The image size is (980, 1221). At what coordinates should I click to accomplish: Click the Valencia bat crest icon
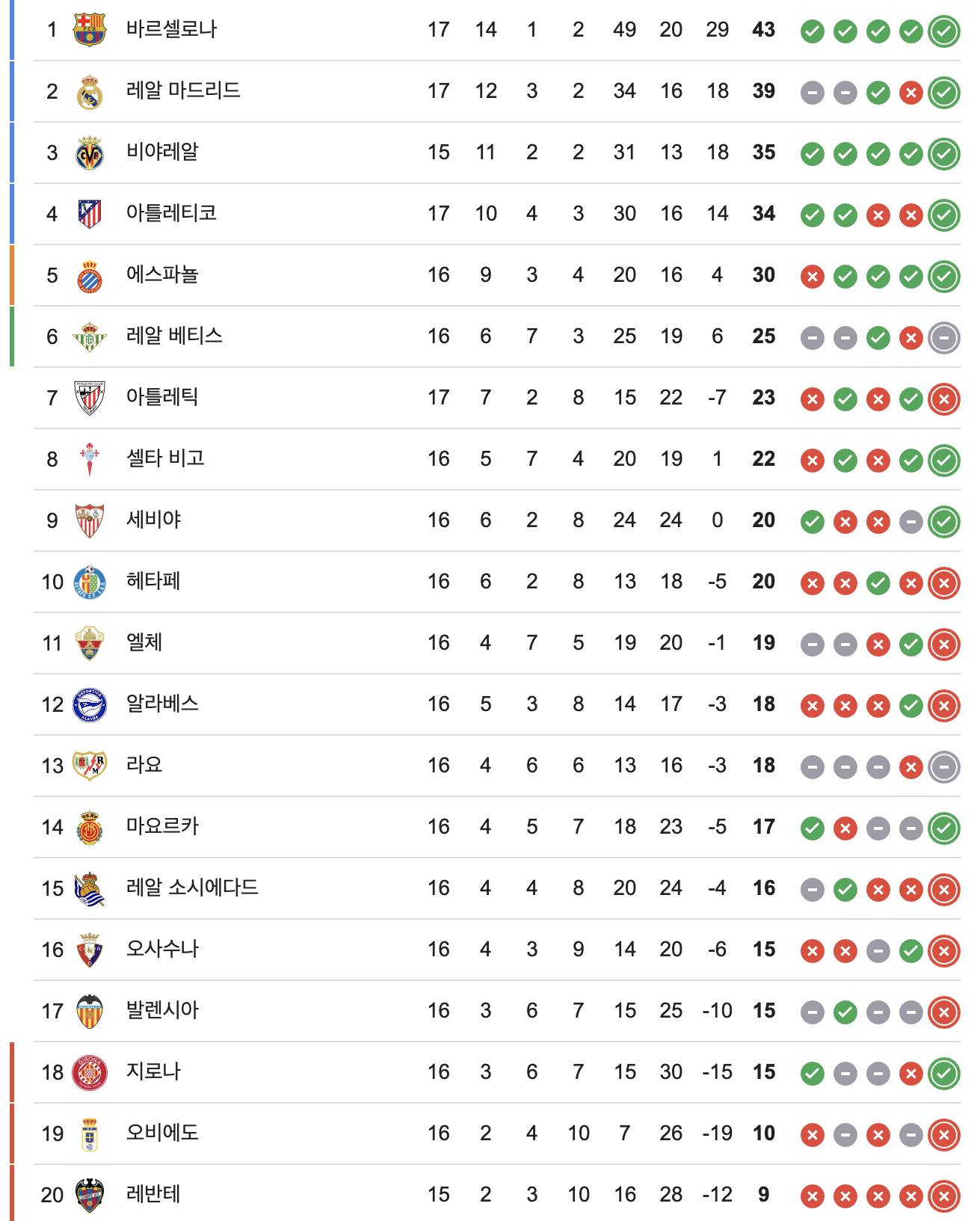coord(89,1011)
